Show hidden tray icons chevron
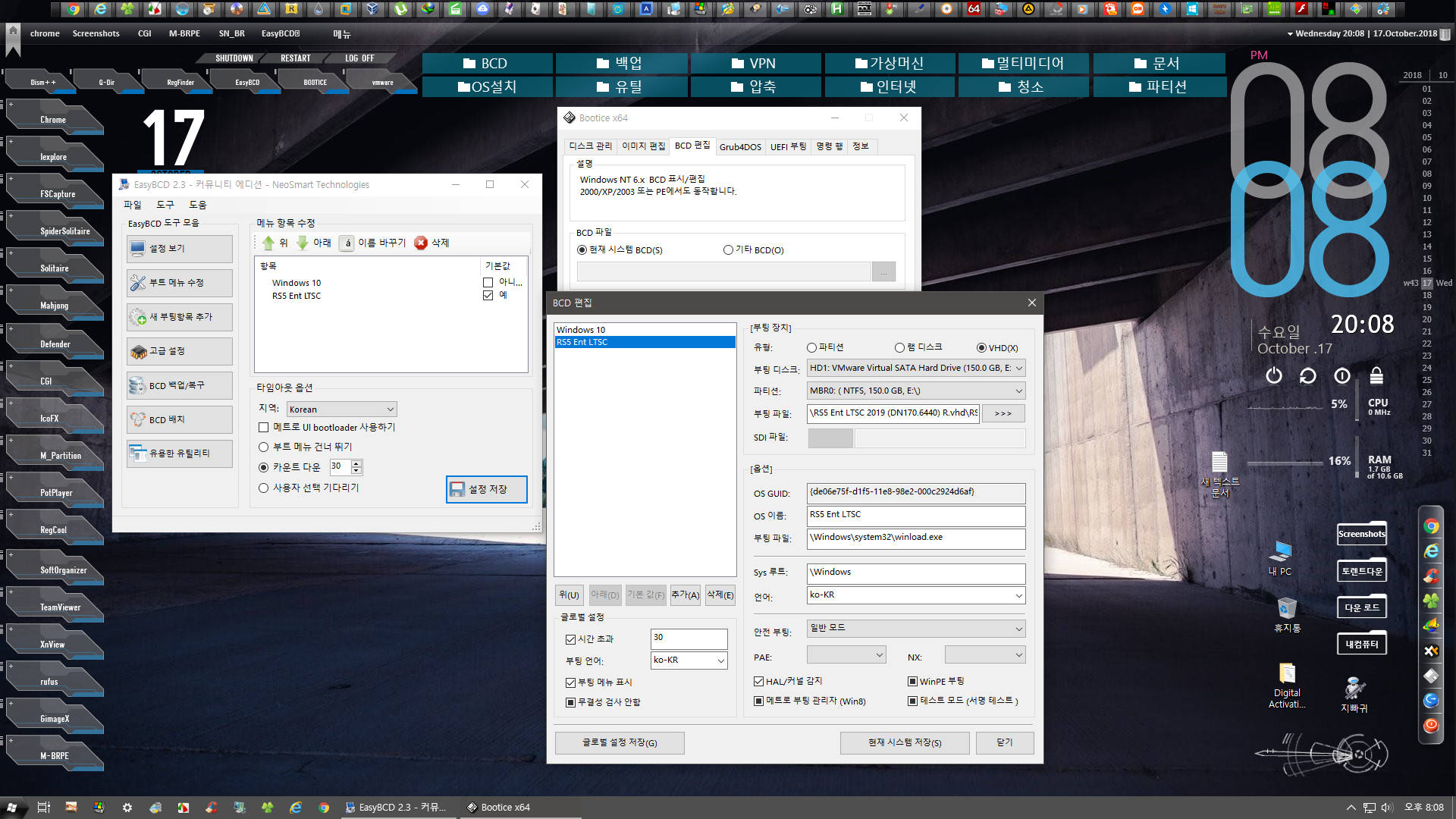Viewport: 1456px width, 819px height. pos(1351,808)
